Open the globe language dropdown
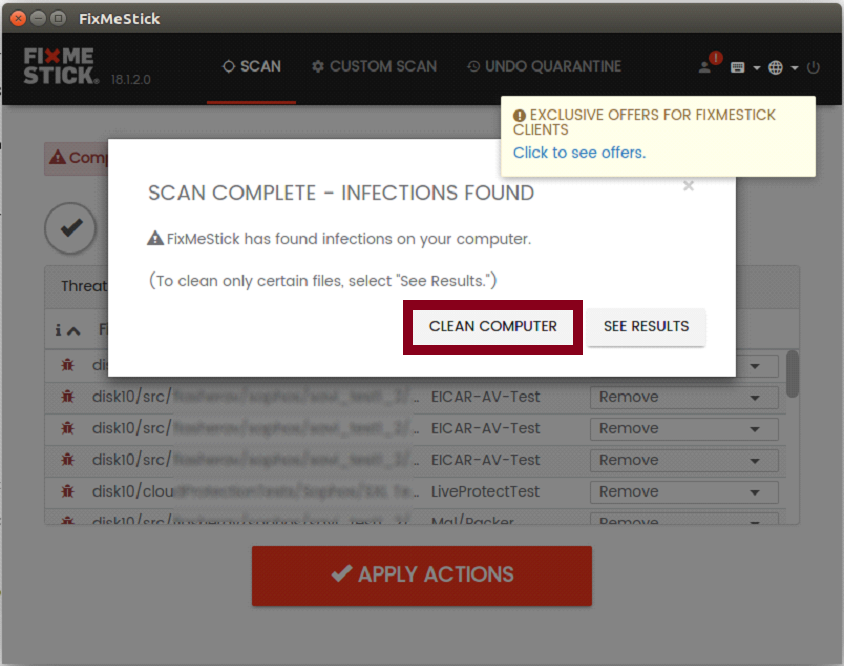Viewport: 844px width, 666px height. [783, 68]
